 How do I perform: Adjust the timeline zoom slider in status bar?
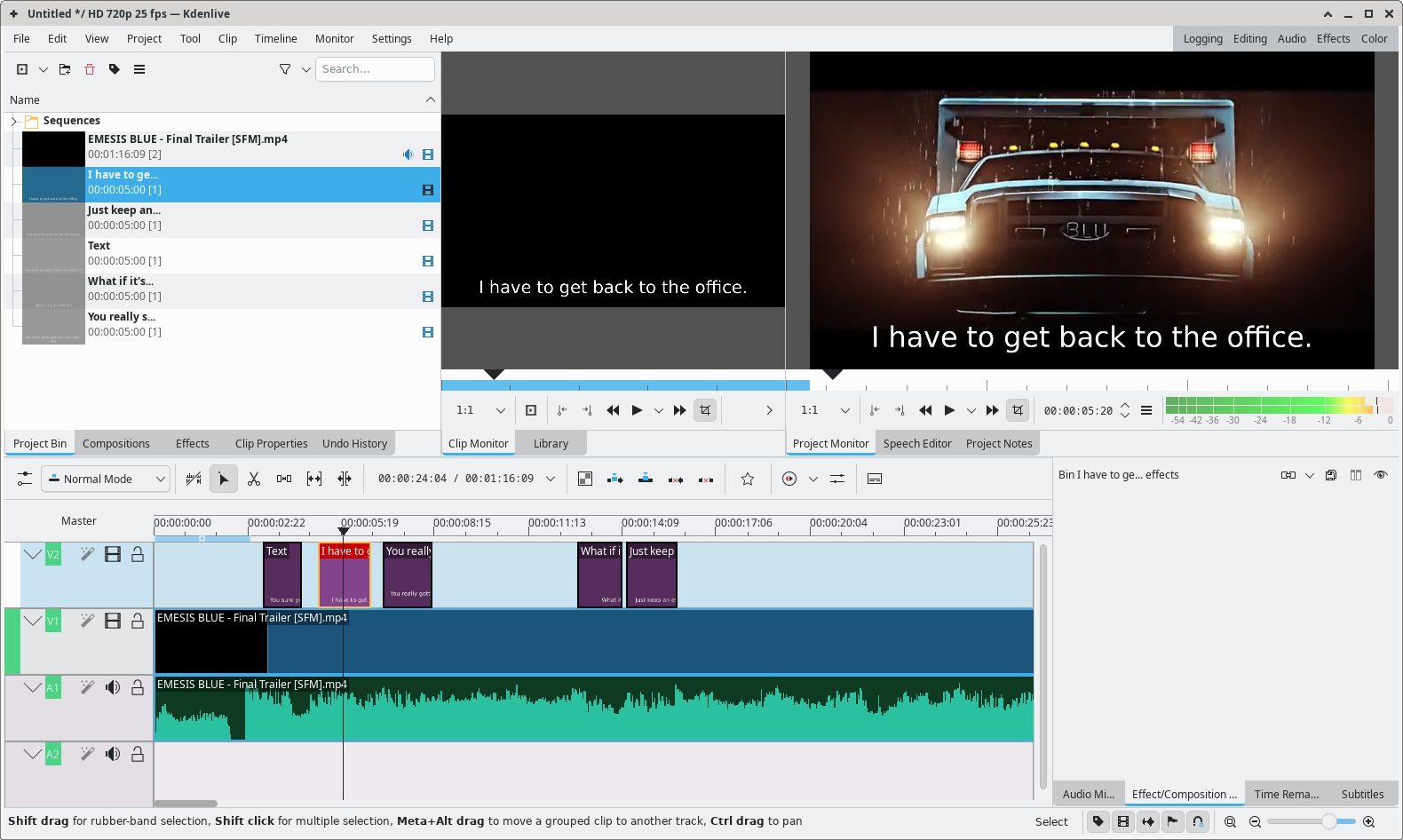(1312, 822)
